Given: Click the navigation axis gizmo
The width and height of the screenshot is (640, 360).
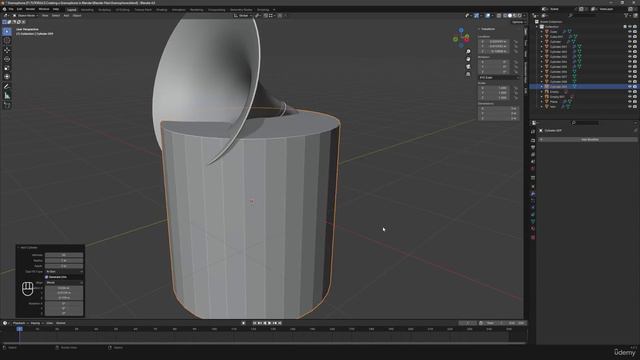Looking at the screenshot, I should pos(462,38).
